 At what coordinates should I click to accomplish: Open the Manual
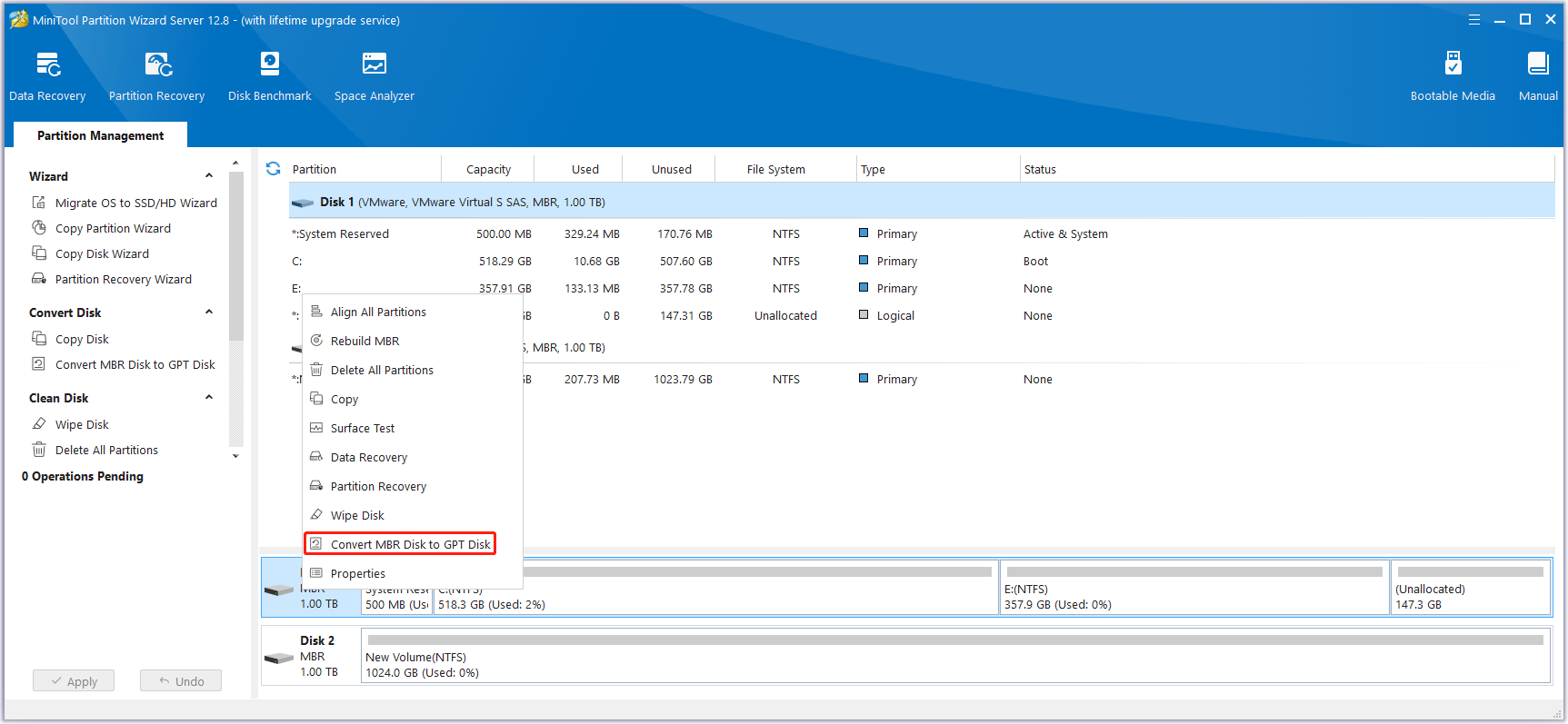click(1538, 76)
